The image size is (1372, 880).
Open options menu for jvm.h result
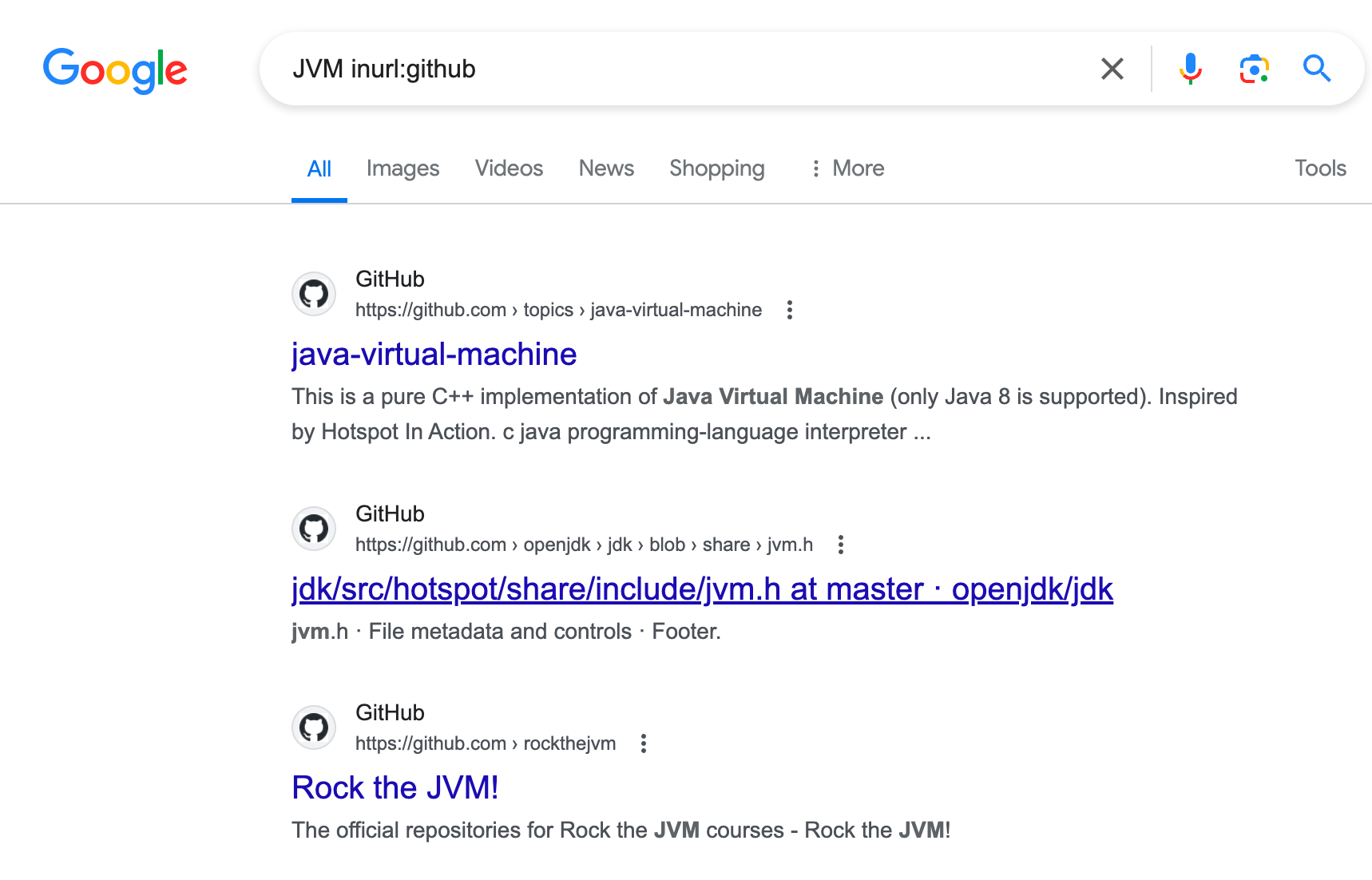coord(840,545)
